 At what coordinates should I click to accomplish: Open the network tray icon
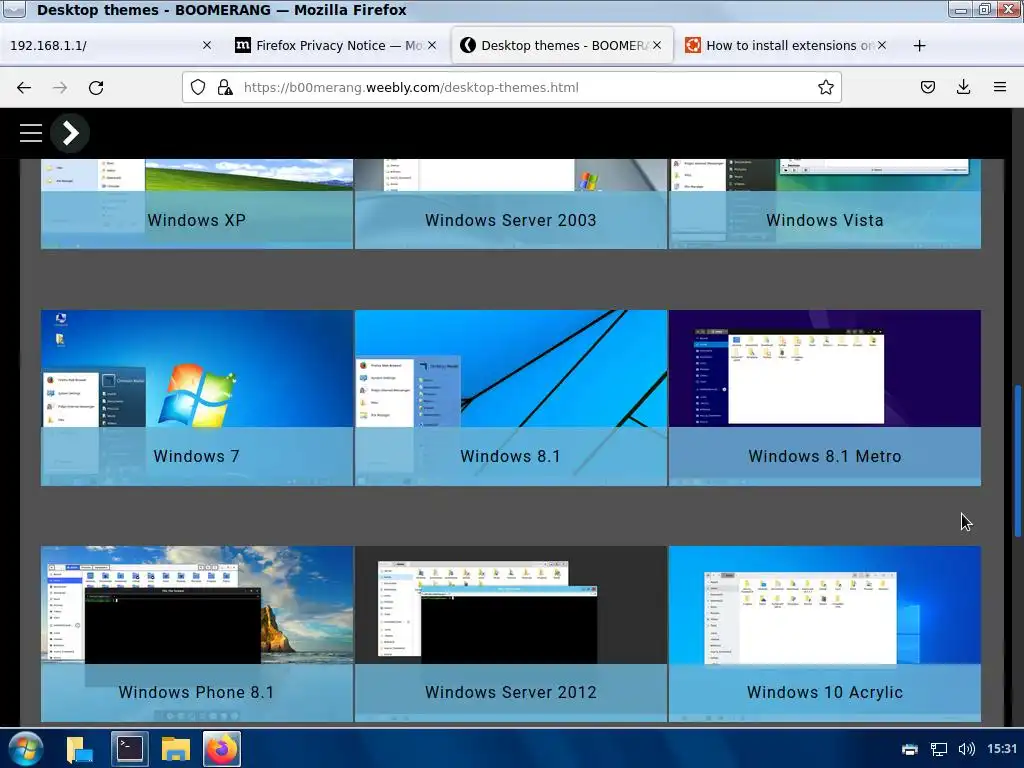point(938,749)
